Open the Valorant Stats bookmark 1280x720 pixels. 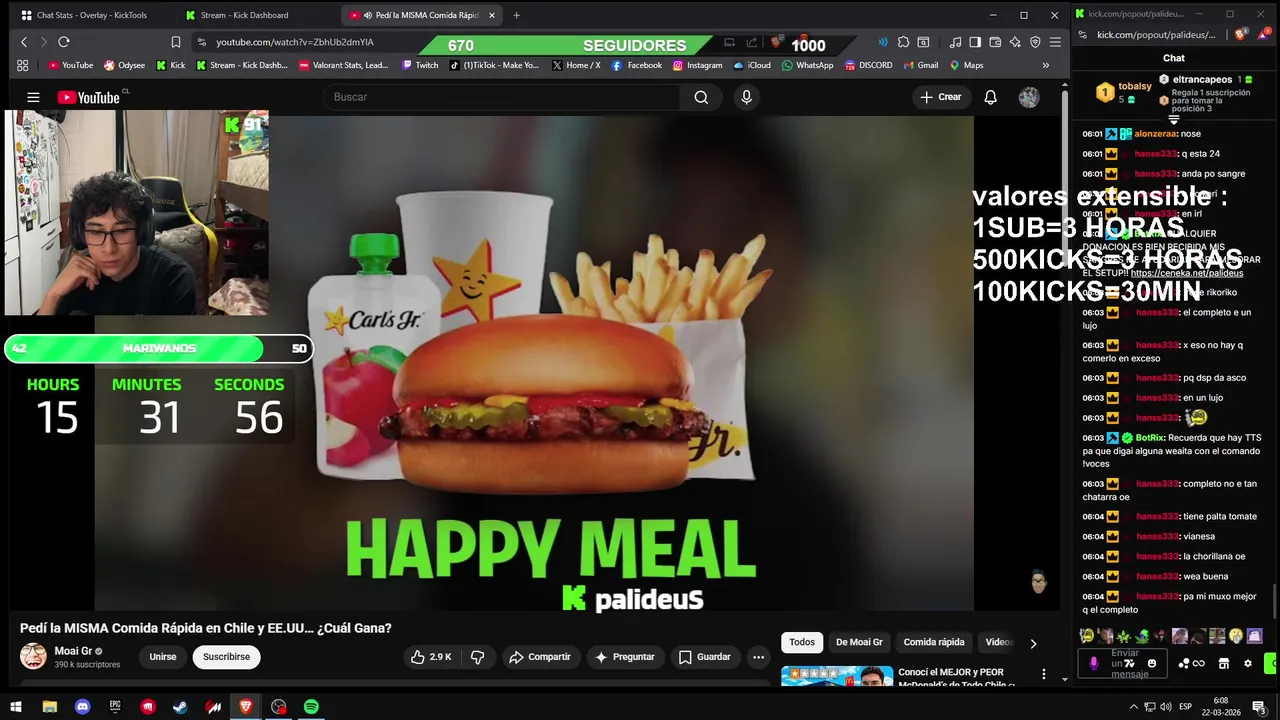coord(343,65)
